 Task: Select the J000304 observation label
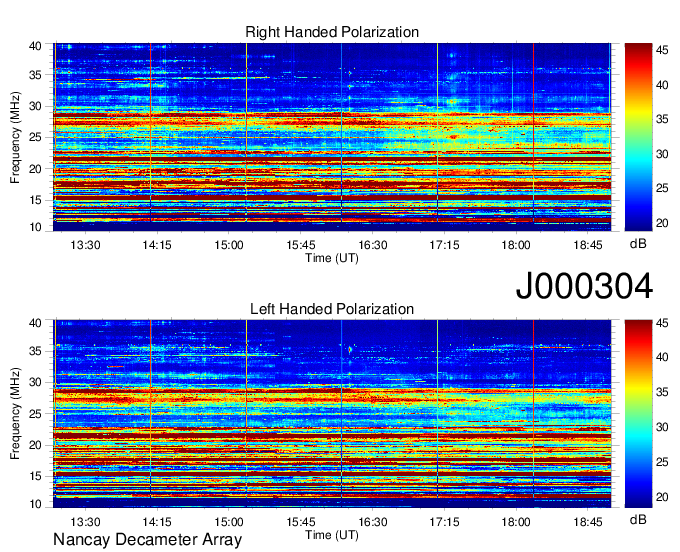click(584, 286)
